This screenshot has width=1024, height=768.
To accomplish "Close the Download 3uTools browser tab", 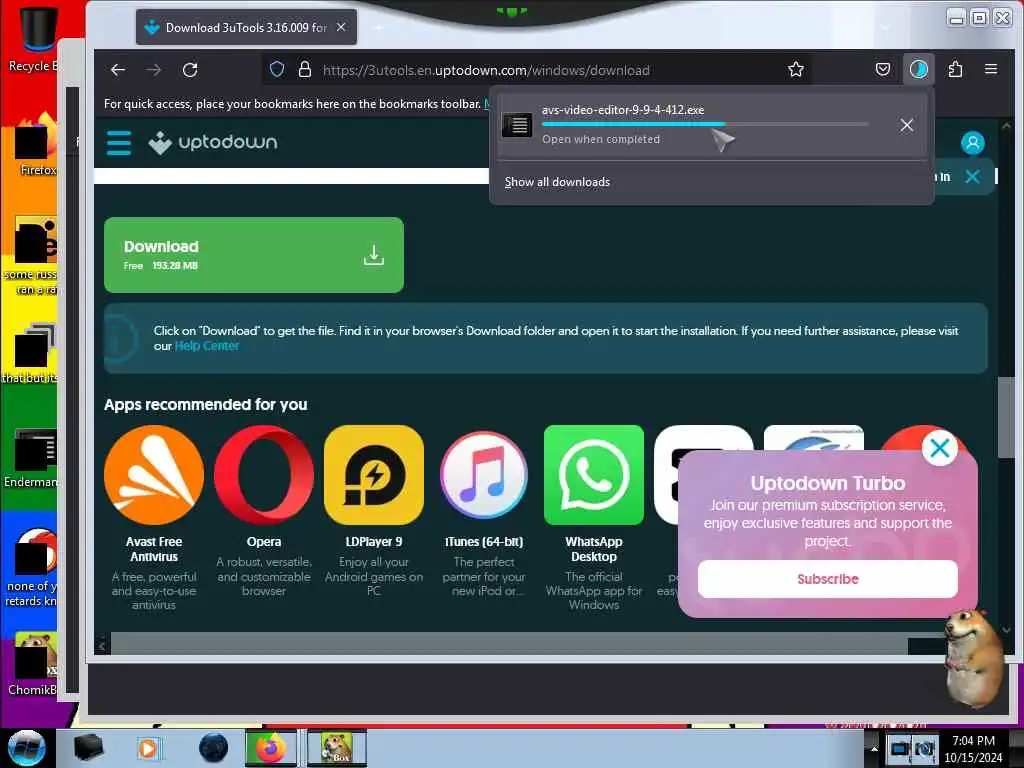I will 341,27.
